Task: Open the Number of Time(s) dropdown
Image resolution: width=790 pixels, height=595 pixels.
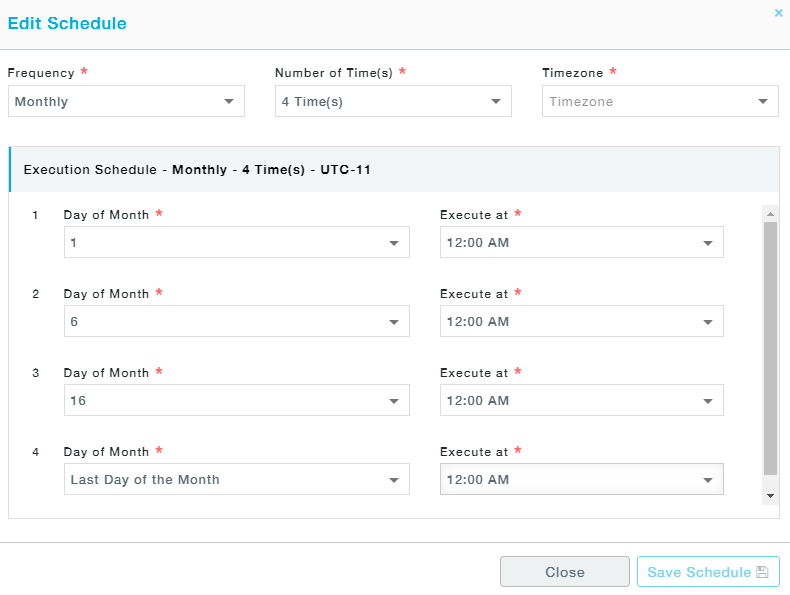Action: coord(393,101)
